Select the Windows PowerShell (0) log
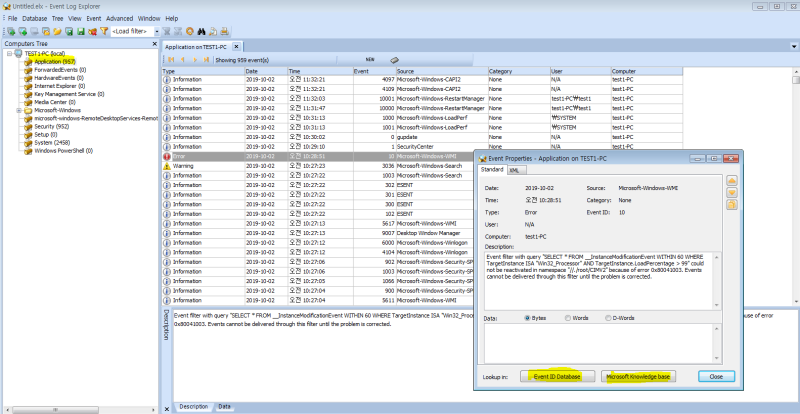The image size is (800, 414). [63, 151]
